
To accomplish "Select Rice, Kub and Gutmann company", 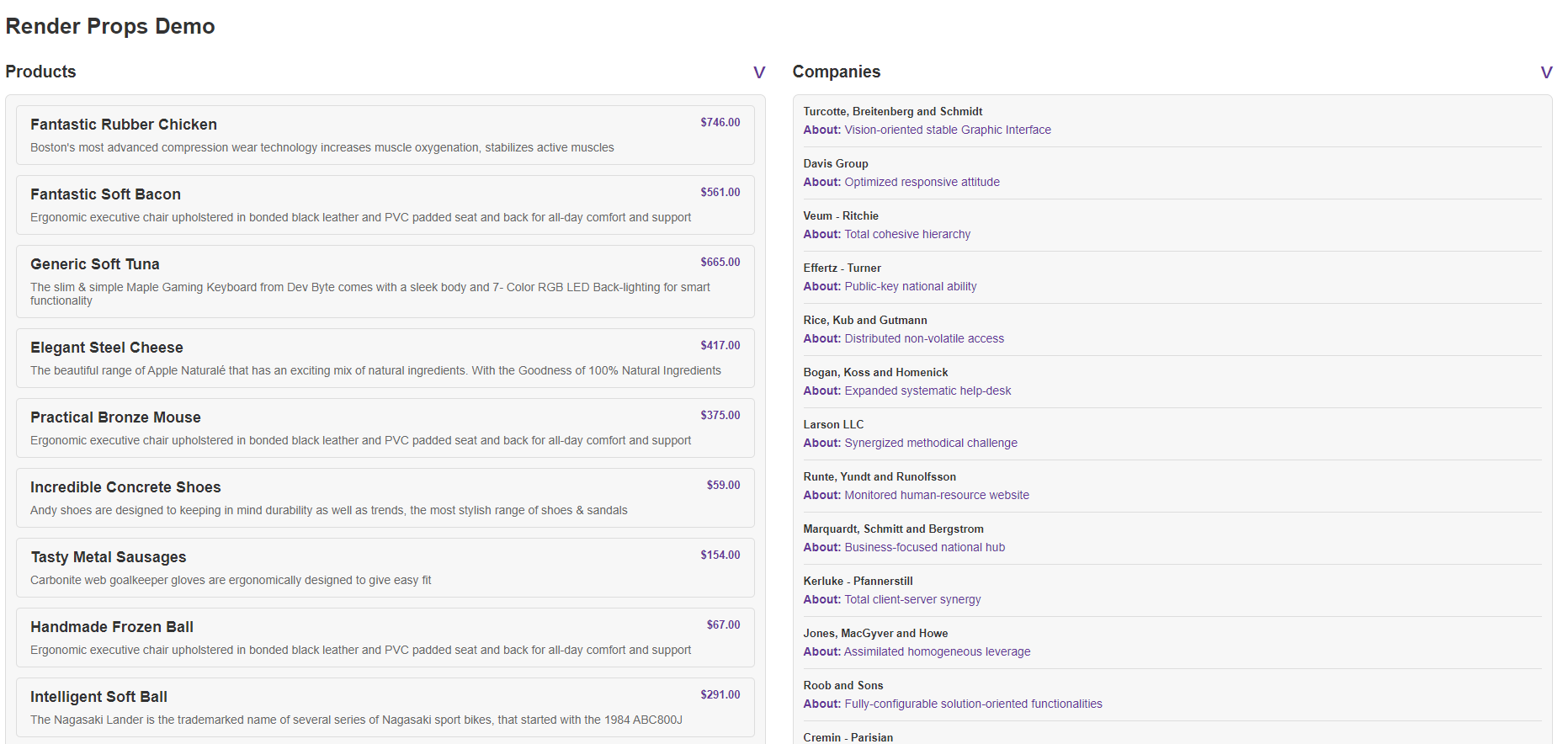I will (865, 320).
